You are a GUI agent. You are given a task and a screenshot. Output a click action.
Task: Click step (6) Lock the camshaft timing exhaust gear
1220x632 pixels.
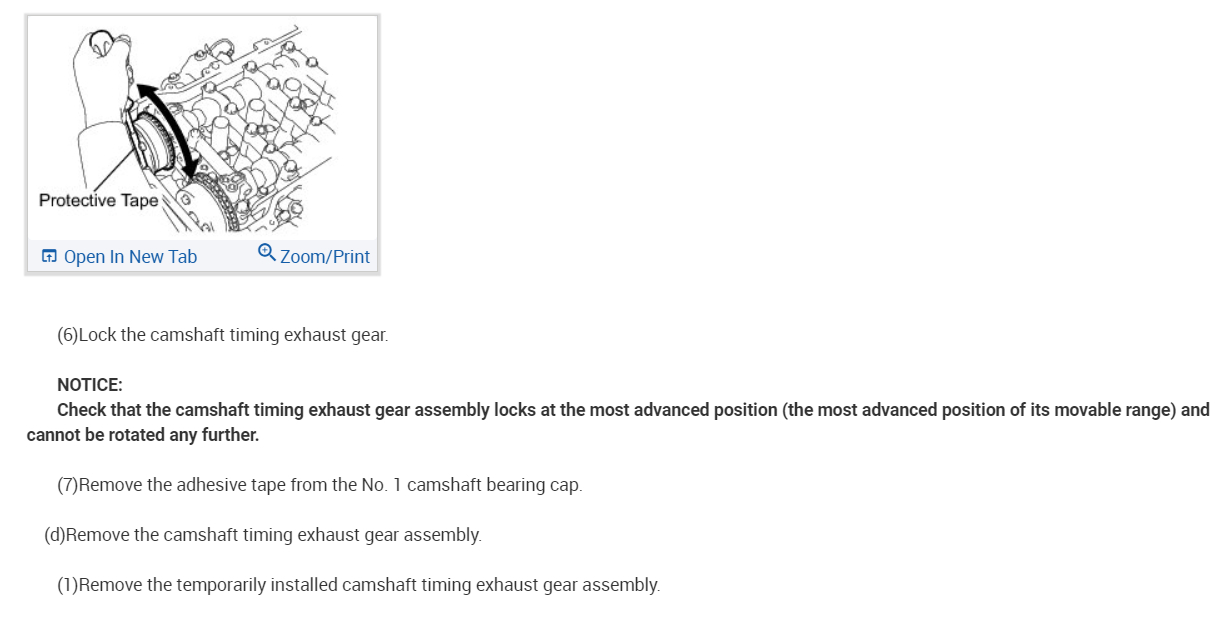222,335
